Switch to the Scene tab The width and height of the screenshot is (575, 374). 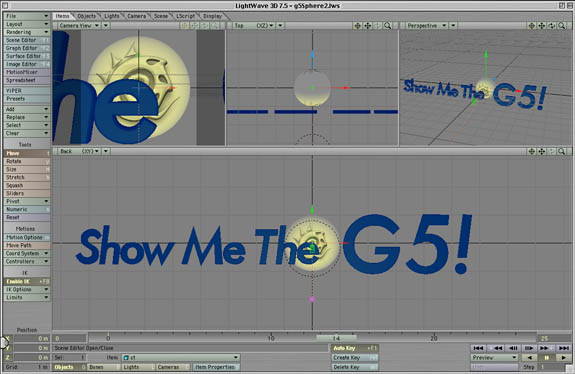[x=161, y=16]
